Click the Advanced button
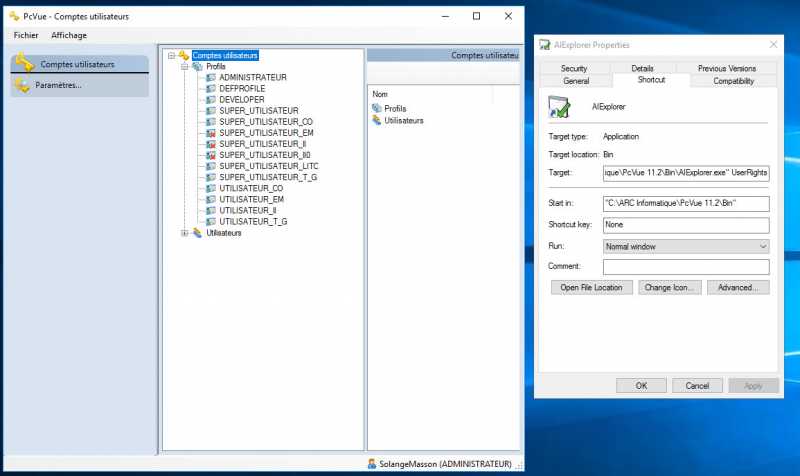800x476 pixels. [738, 288]
